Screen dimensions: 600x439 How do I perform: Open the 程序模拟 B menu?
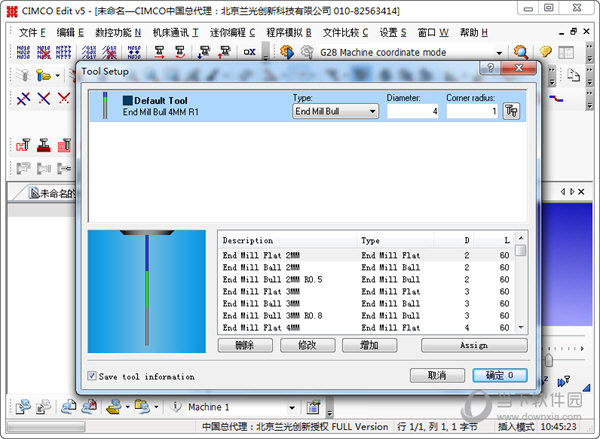(x=289, y=33)
